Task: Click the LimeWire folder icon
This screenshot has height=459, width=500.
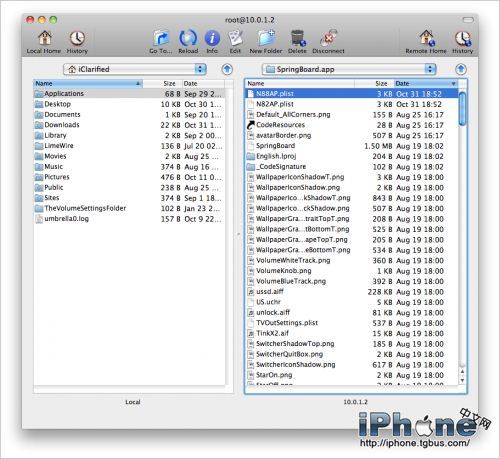Action: coord(39,146)
